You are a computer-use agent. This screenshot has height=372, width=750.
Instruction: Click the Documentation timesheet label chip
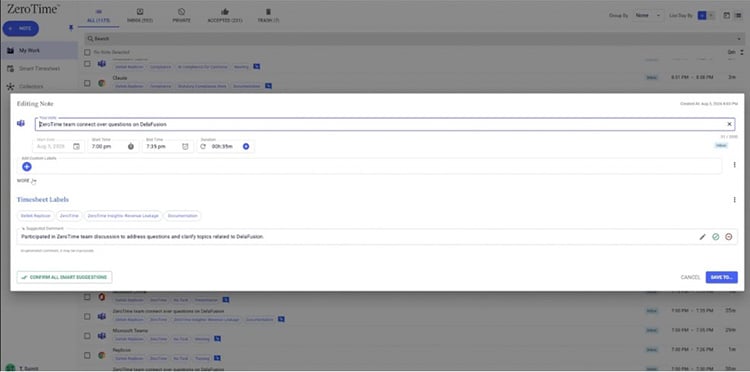click(x=182, y=216)
